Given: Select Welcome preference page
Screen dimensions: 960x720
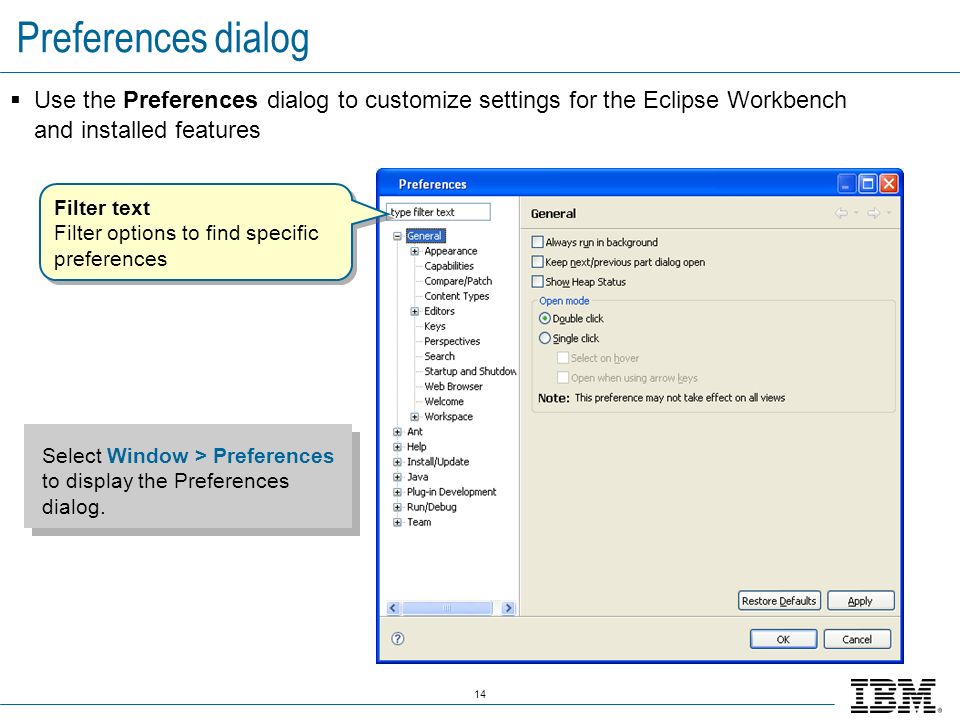Looking at the screenshot, I should point(444,402).
